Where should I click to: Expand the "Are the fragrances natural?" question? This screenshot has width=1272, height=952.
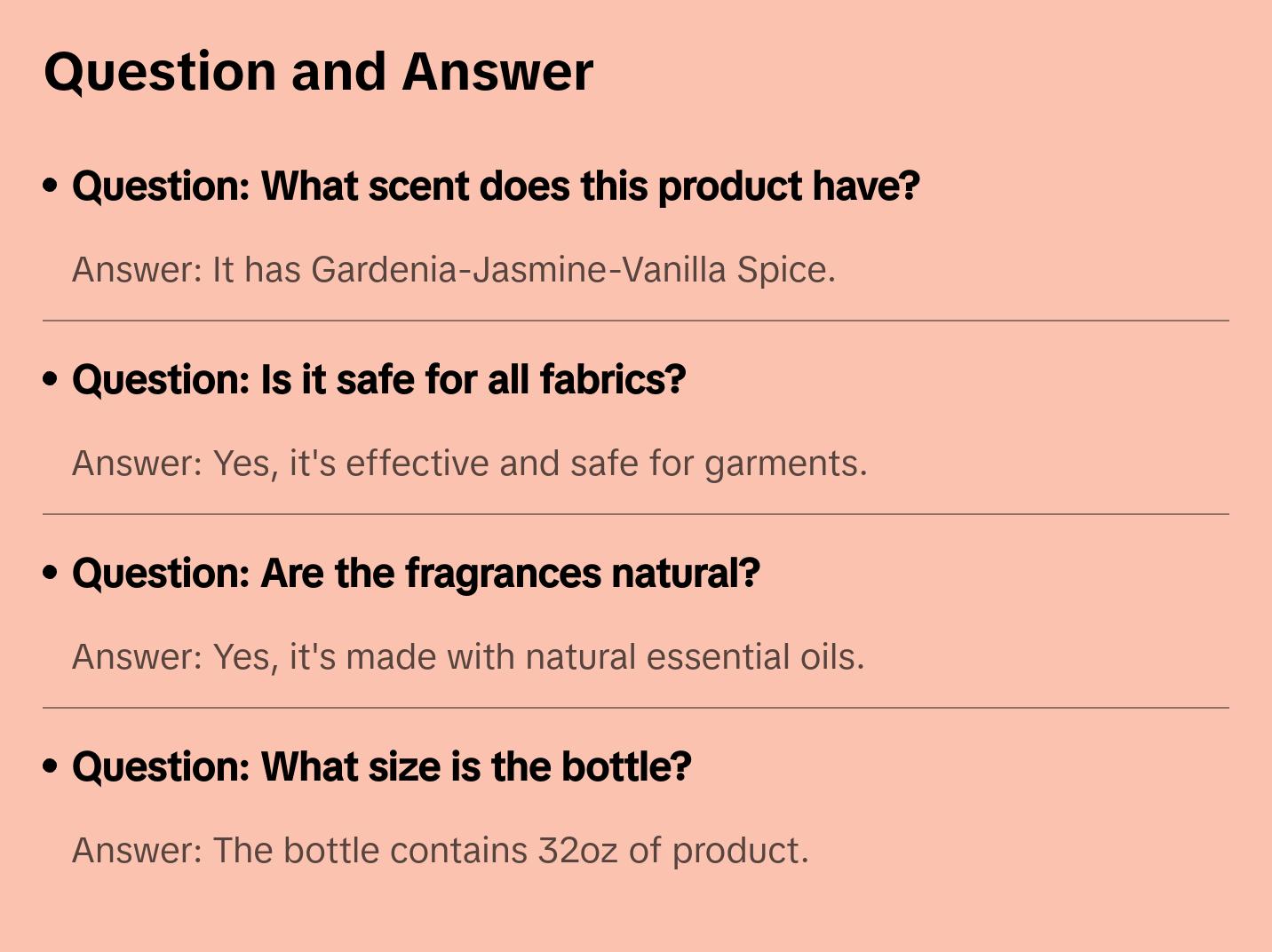point(416,574)
